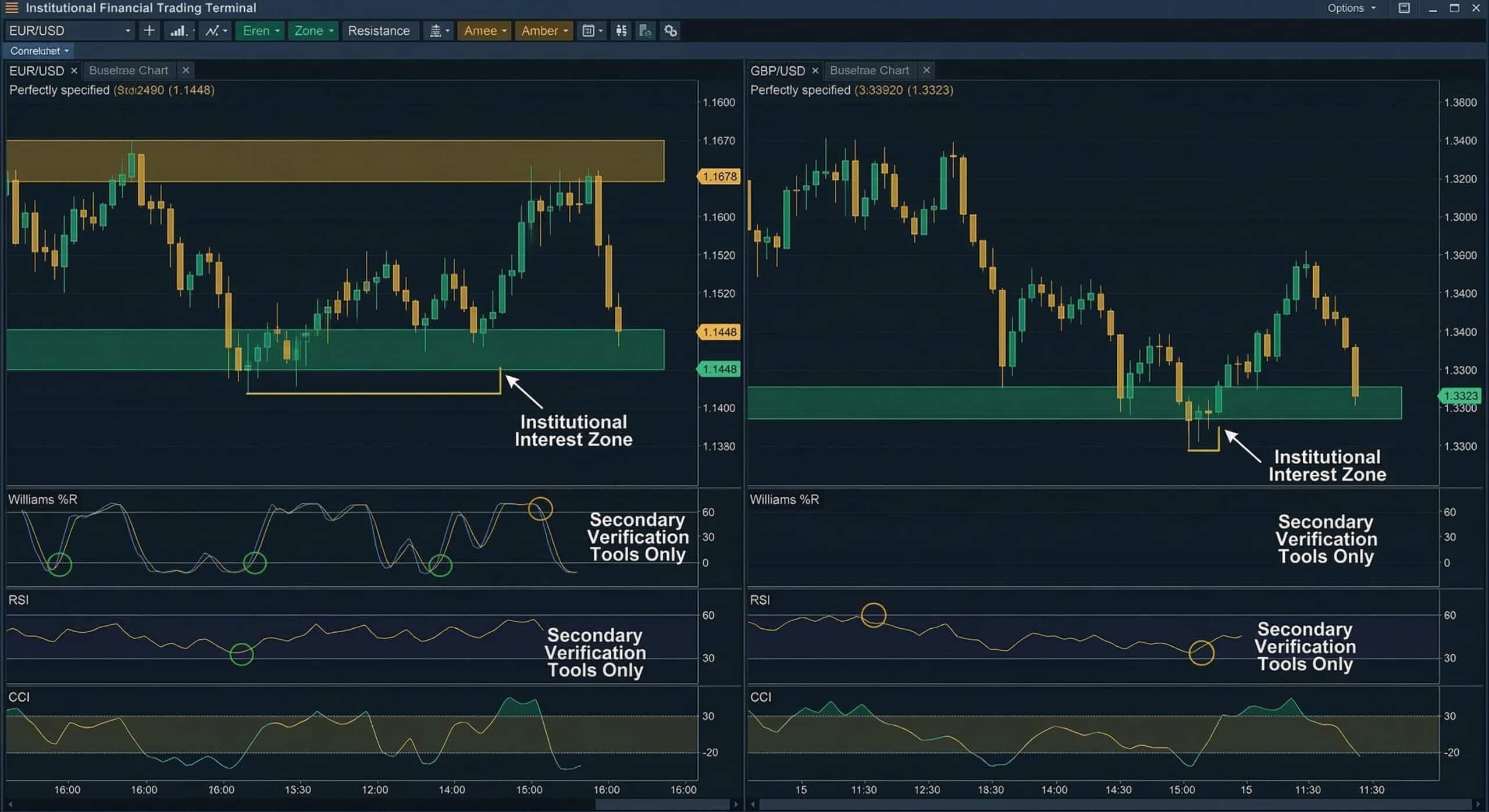Viewport: 1489px width, 812px height.
Task: Click the 1.1448 price tag on the EUR/USD axis
Action: click(719, 332)
